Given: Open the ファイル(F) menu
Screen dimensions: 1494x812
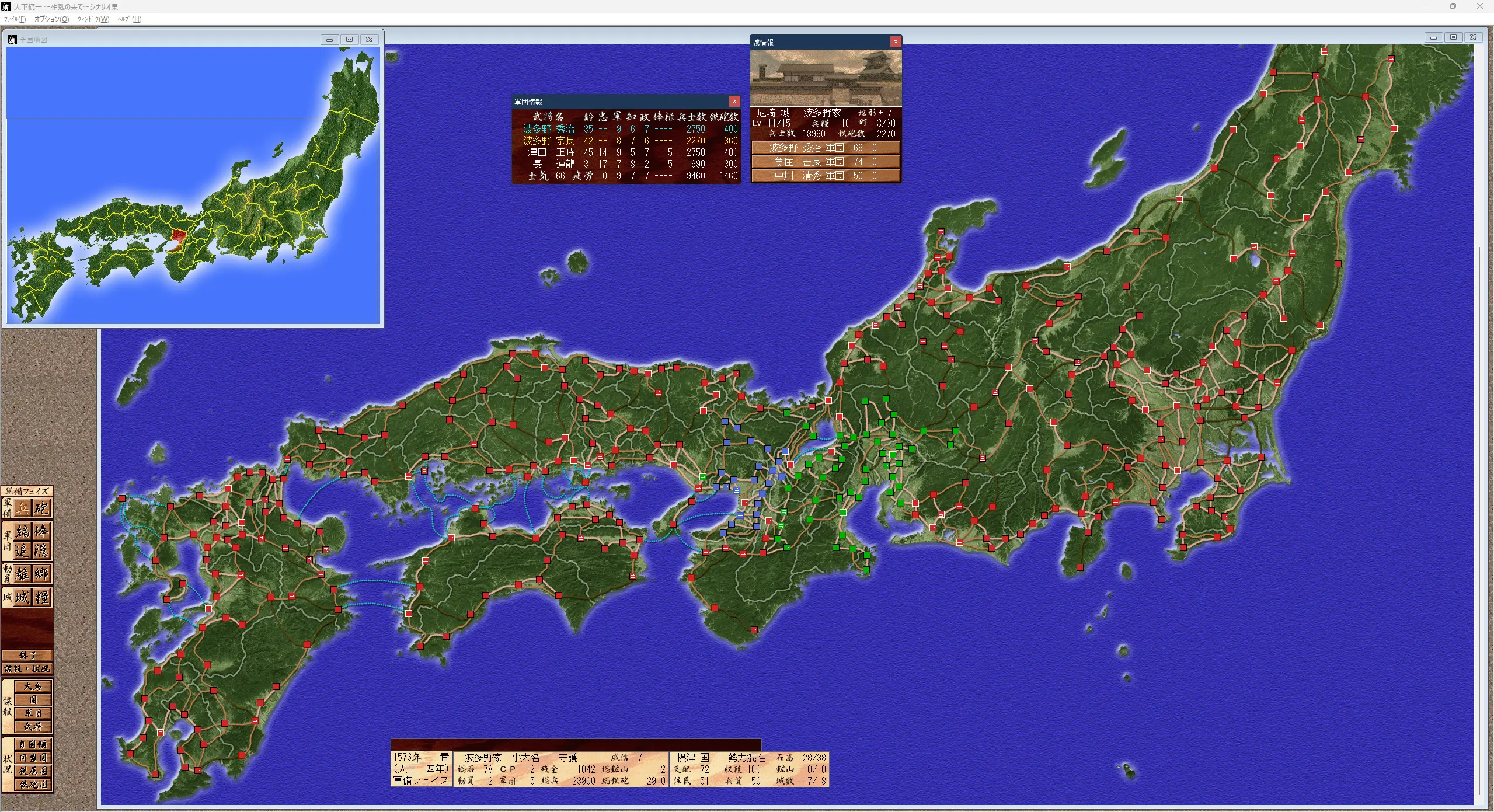Looking at the screenshot, I should point(15,19).
